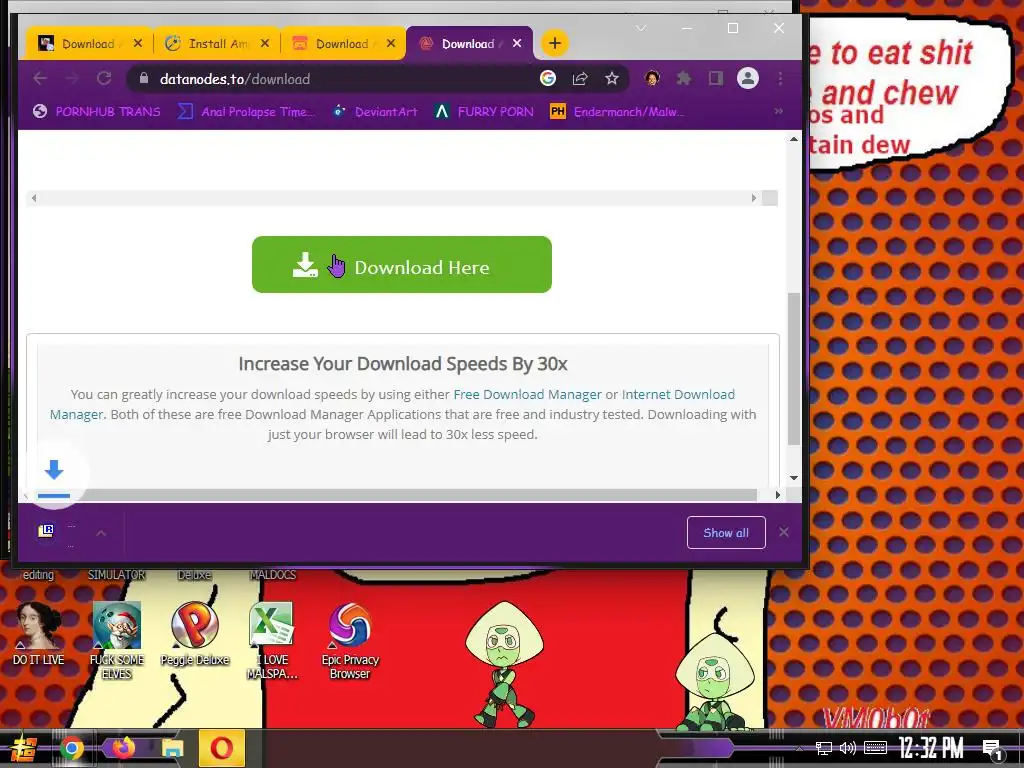Click the volume speaker tray icon
This screenshot has width=1024, height=768.
click(x=848, y=748)
